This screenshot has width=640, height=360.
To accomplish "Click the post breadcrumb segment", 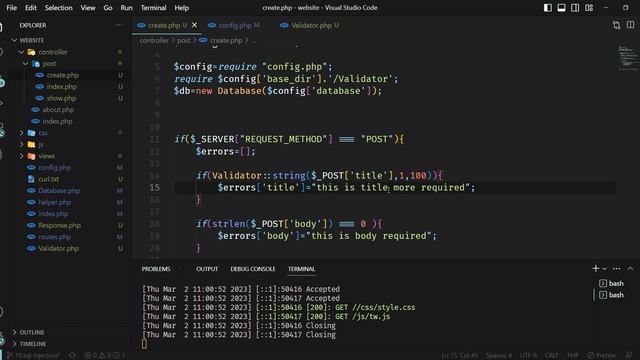I will (184, 40).
